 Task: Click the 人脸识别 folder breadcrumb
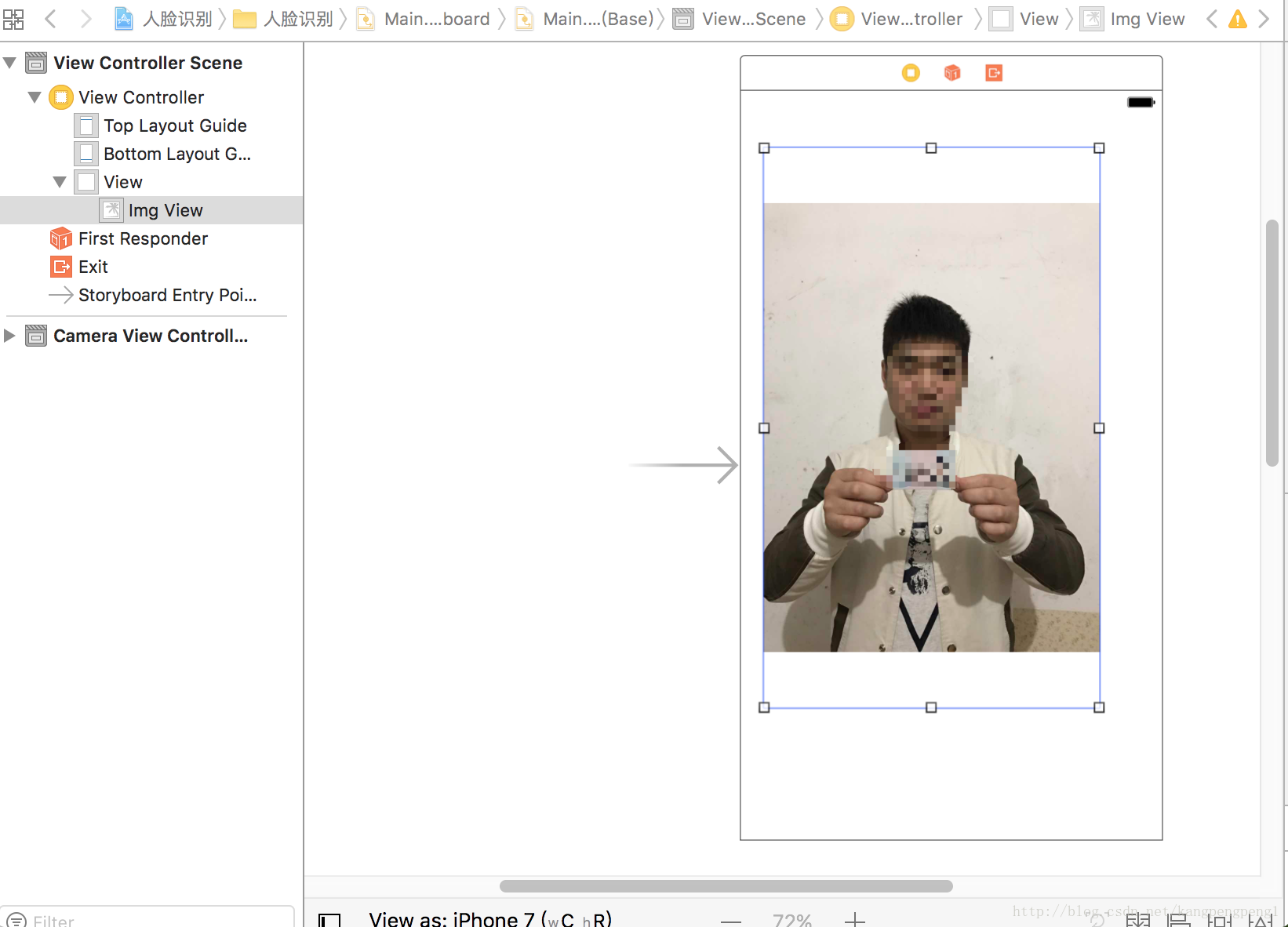[284, 19]
